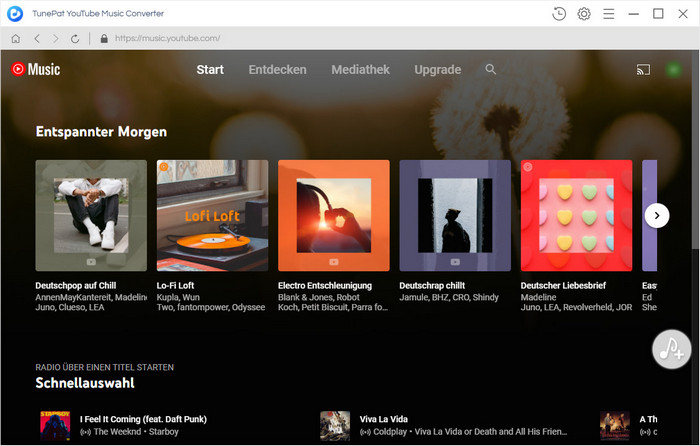This screenshot has width=700, height=446.
Task: Switch to the Start tab
Action: [210, 70]
